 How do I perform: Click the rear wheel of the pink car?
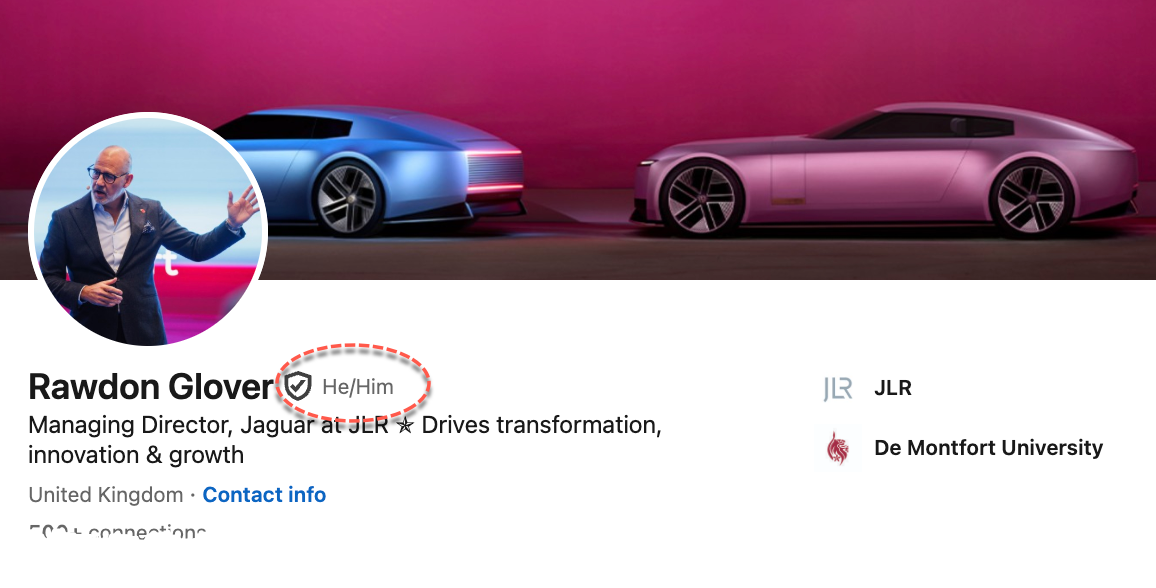click(x=1030, y=199)
